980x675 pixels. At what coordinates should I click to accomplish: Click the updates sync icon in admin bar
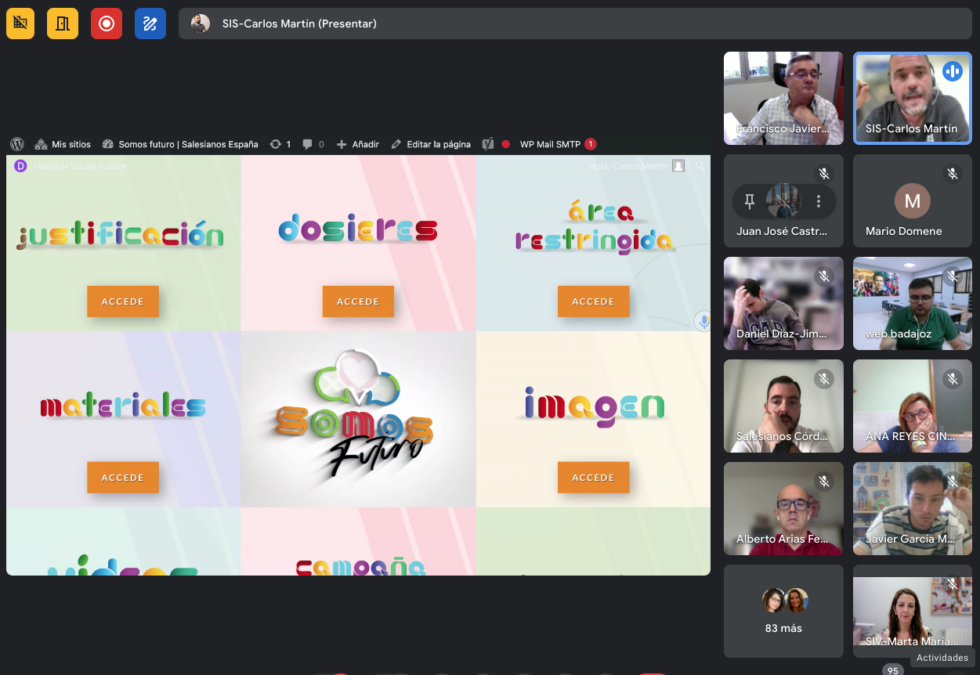tap(276, 144)
